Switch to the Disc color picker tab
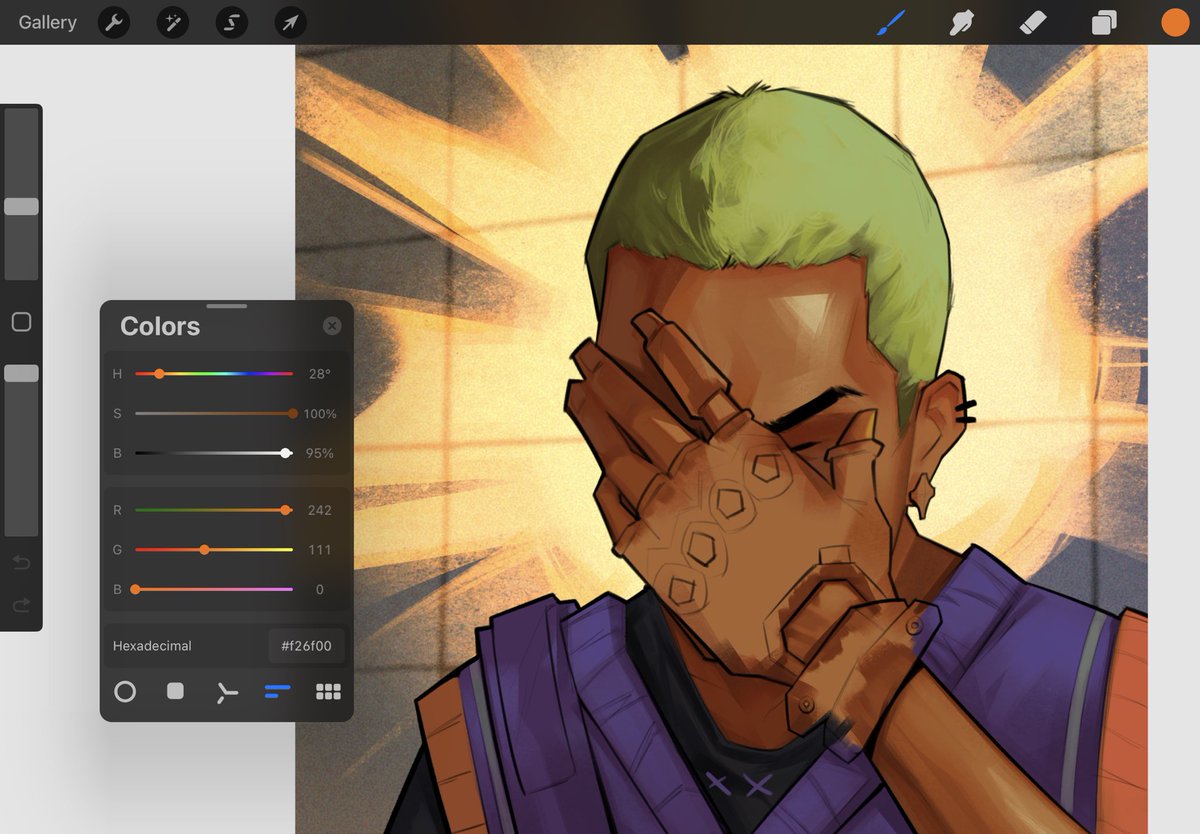Screen dimensions: 1200x834 125,691
